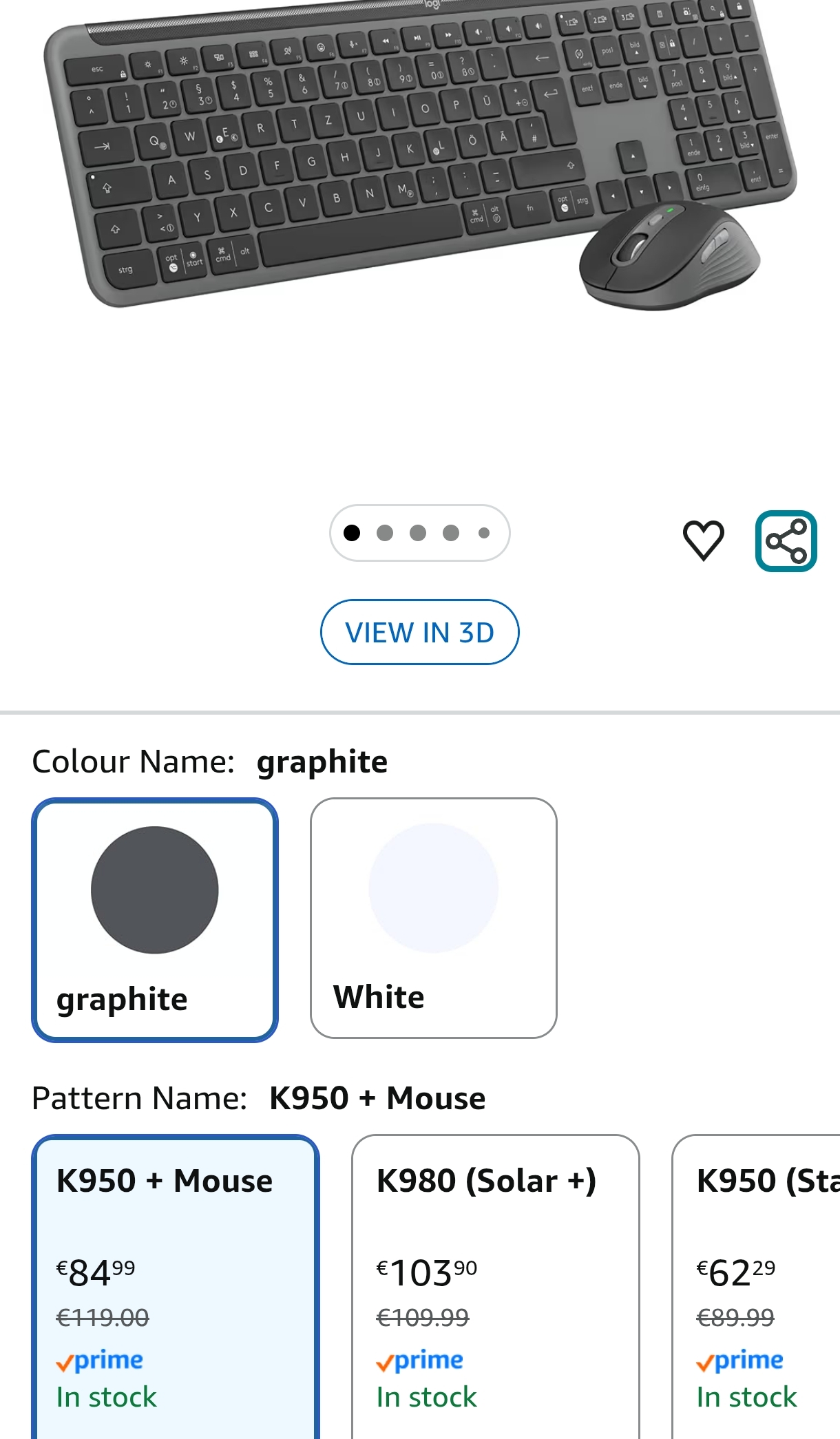Choose the White colour option
840x1439 pixels.
[433, 918]
